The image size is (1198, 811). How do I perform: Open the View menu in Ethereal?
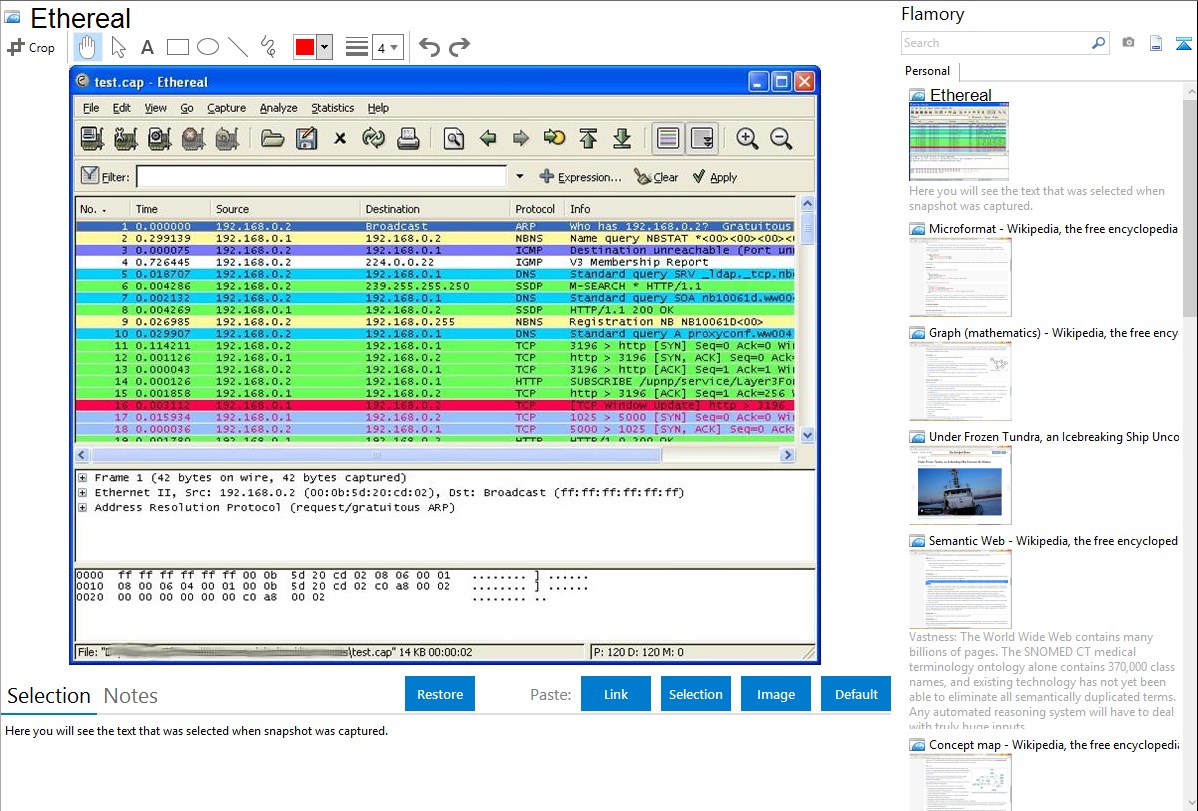tap(155, 108)
